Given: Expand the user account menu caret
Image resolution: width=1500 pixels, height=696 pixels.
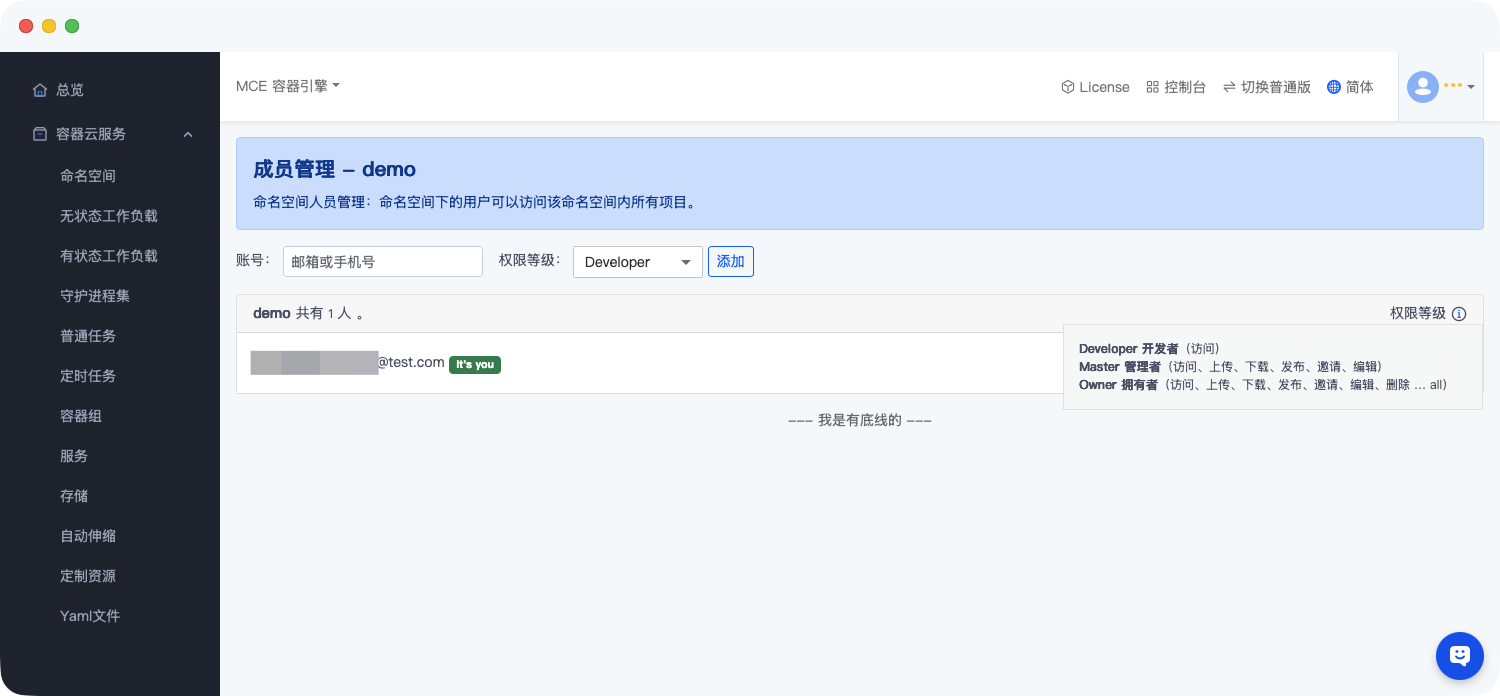Looking at the screenshot, I should 1471,87.
